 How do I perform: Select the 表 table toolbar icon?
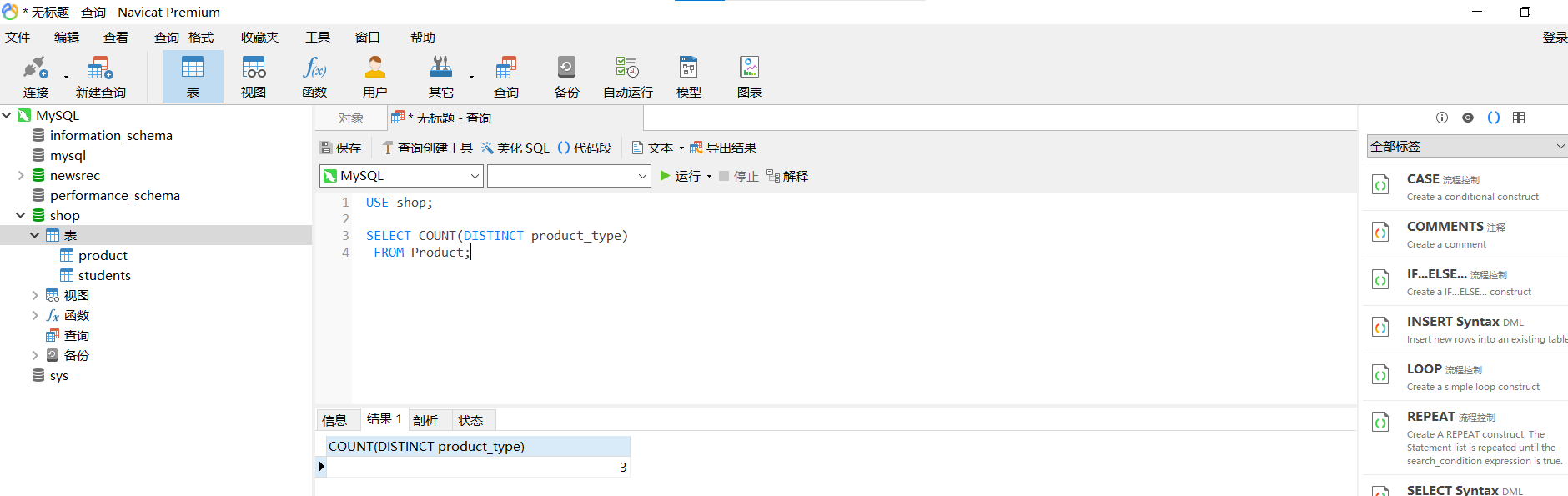[193, 76]
